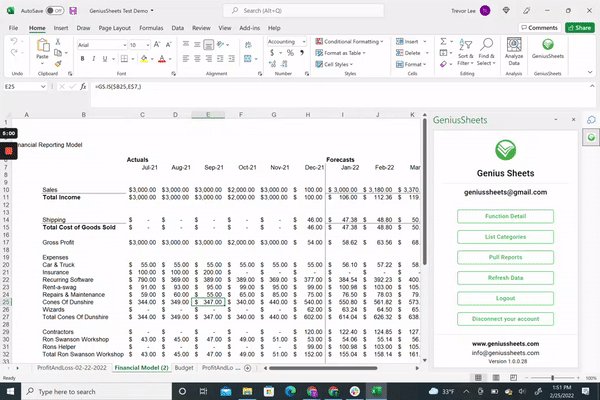
Task: Toggle italic formatting
Action: click(x=93, y=59)
